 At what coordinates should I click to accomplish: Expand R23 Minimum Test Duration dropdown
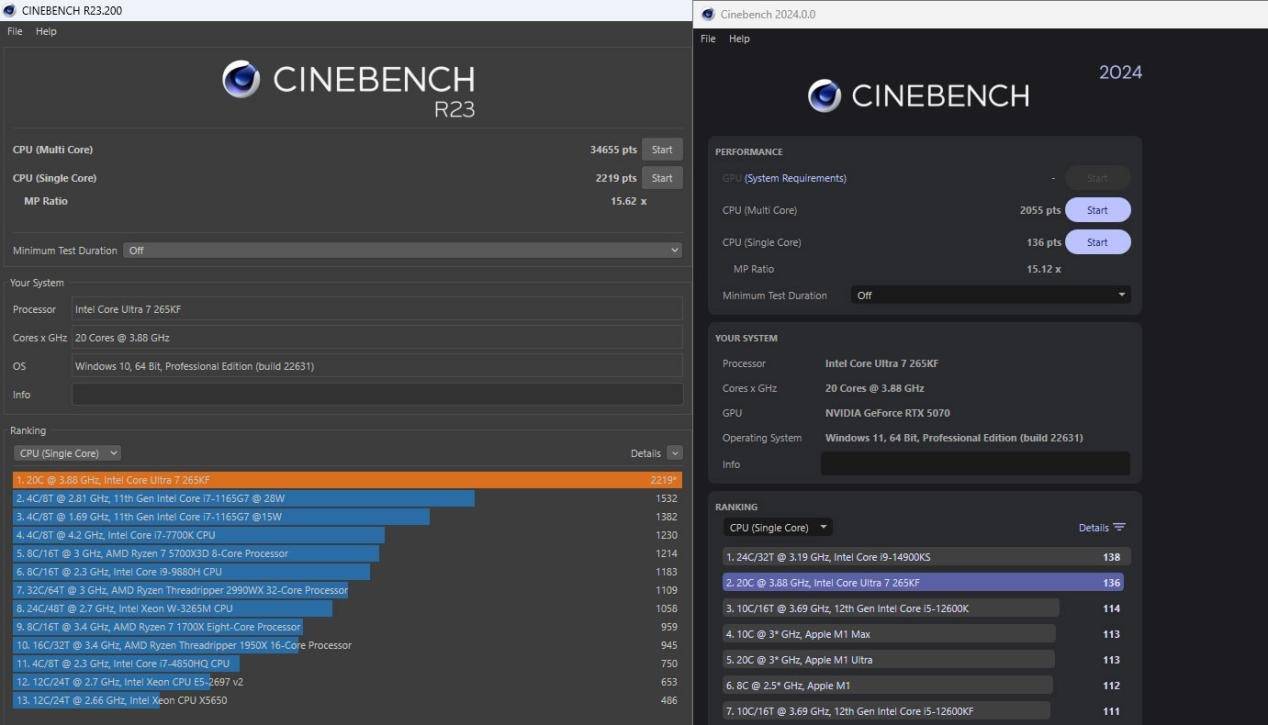402,250
